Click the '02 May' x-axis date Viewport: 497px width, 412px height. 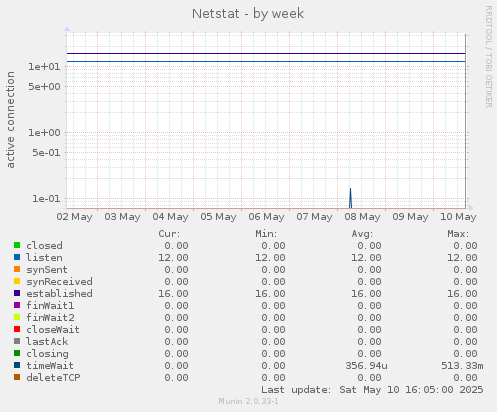[x=74, y=217]
